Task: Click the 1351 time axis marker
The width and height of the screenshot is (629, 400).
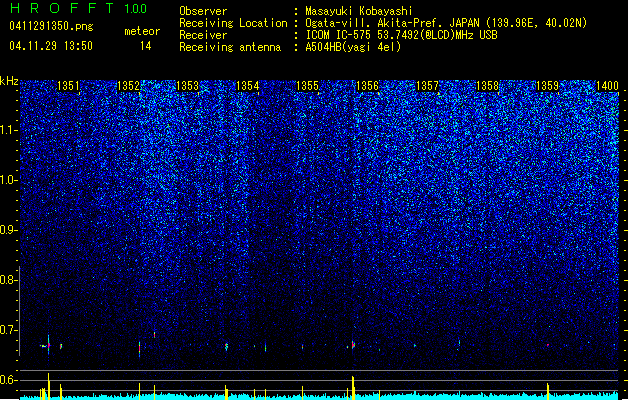Action: pos(69,85)
